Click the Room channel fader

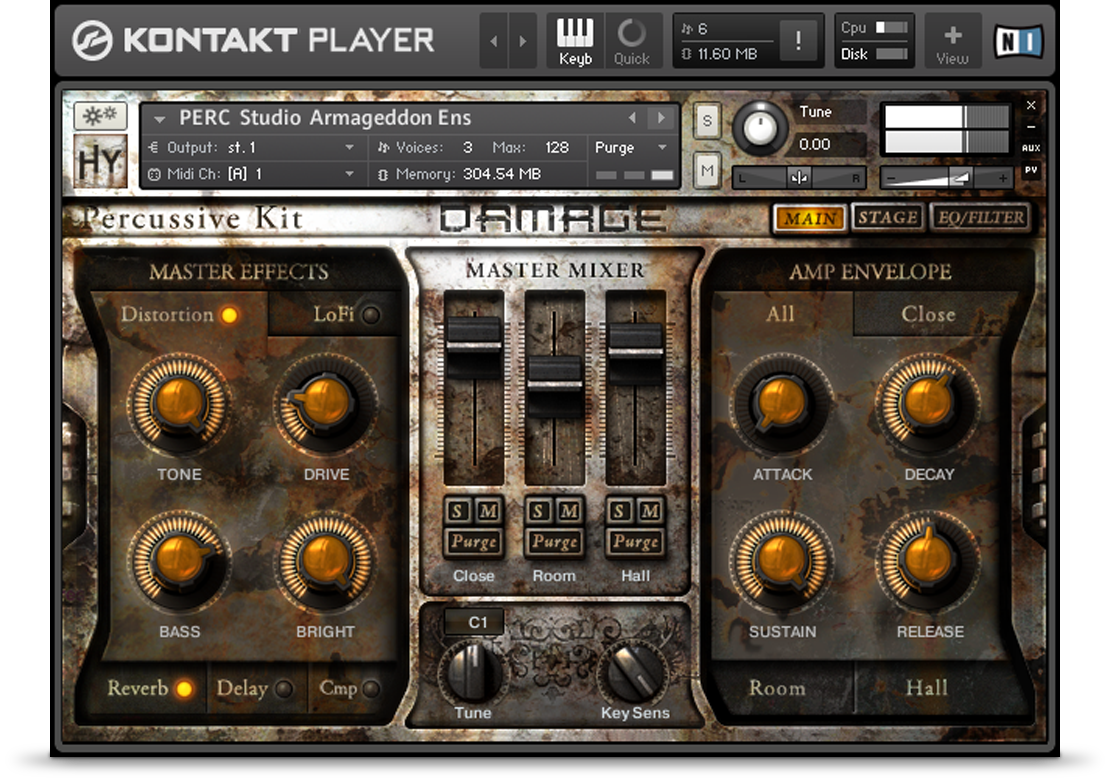coord(554,386)
